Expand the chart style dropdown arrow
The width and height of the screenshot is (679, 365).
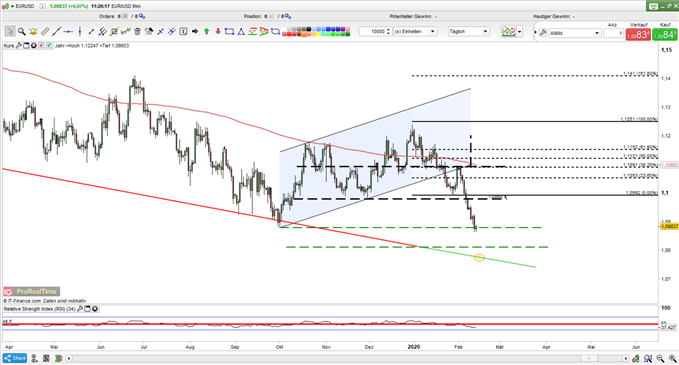click(520, 32)
